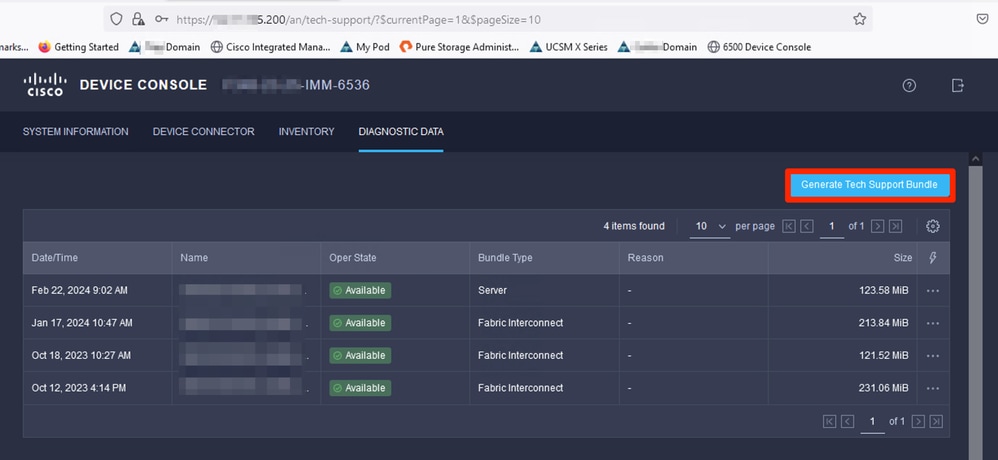Click the 213.84 MiB size value
Screen dimensions: 998x460
tap(883, 323)
